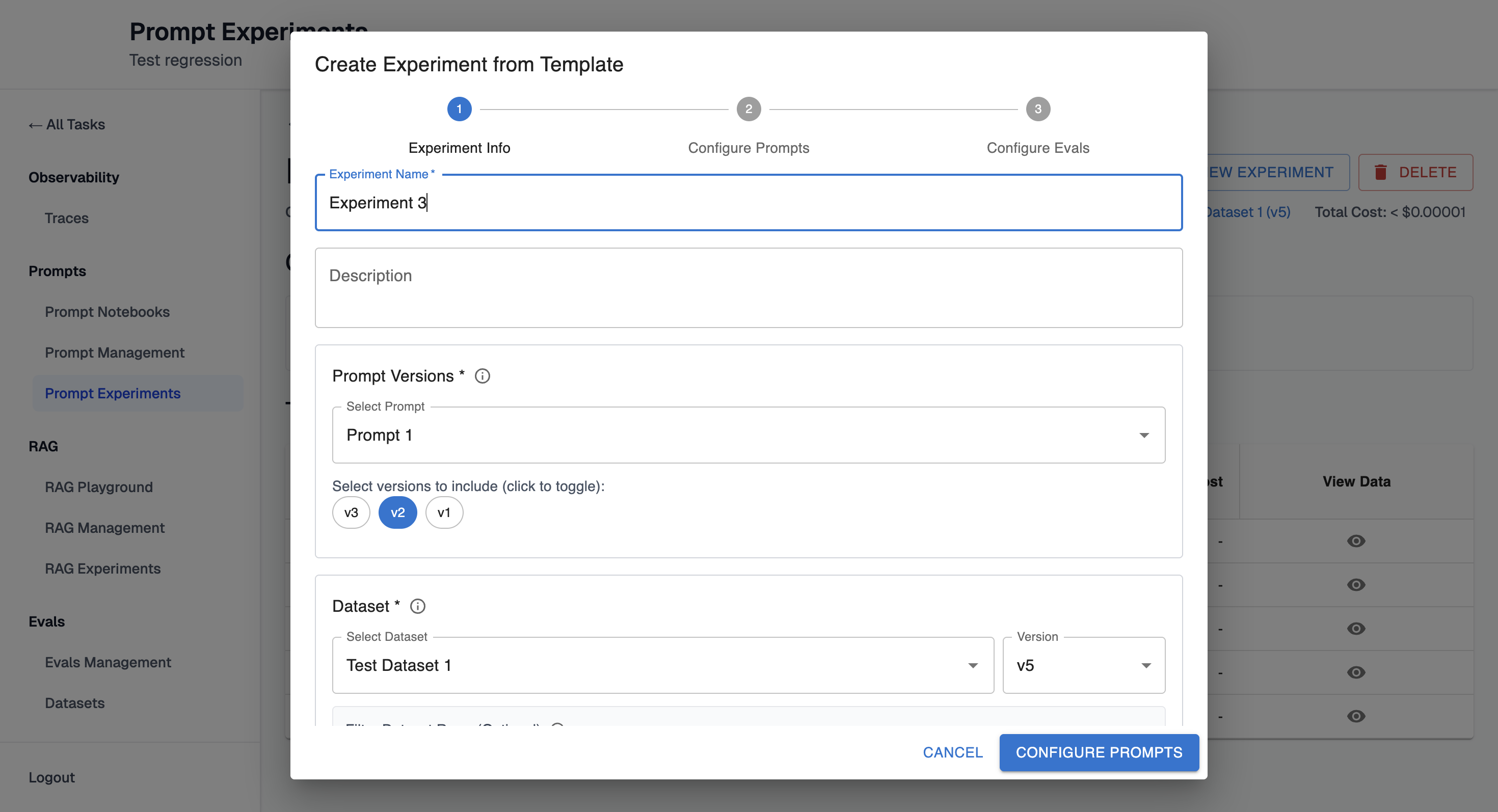Cancel the experiment creation dialog

(x=952, y=752)
